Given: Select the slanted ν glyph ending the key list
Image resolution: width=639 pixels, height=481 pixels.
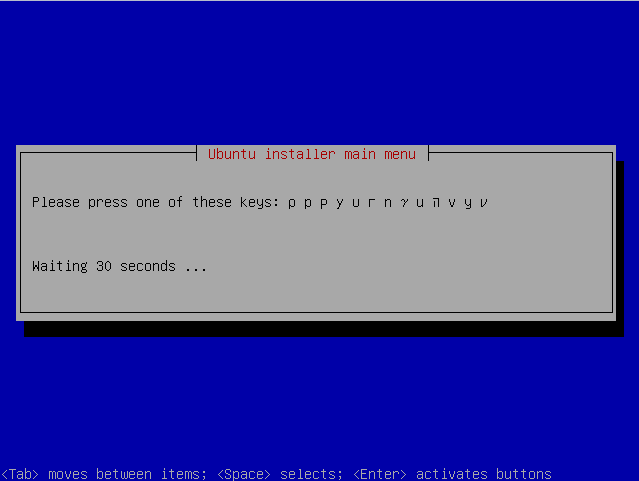Looking at the screenshot, I should pyautogui.click(x=483, y=203).
